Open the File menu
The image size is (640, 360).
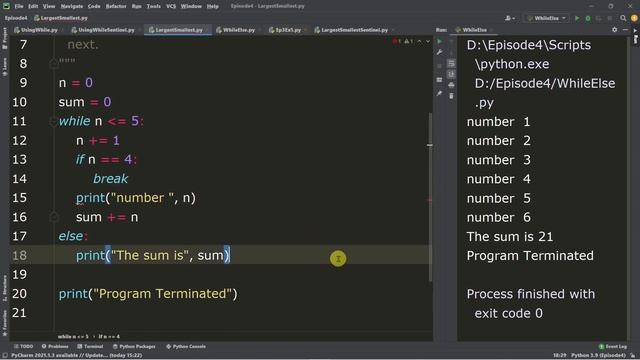tap(19, 6)
